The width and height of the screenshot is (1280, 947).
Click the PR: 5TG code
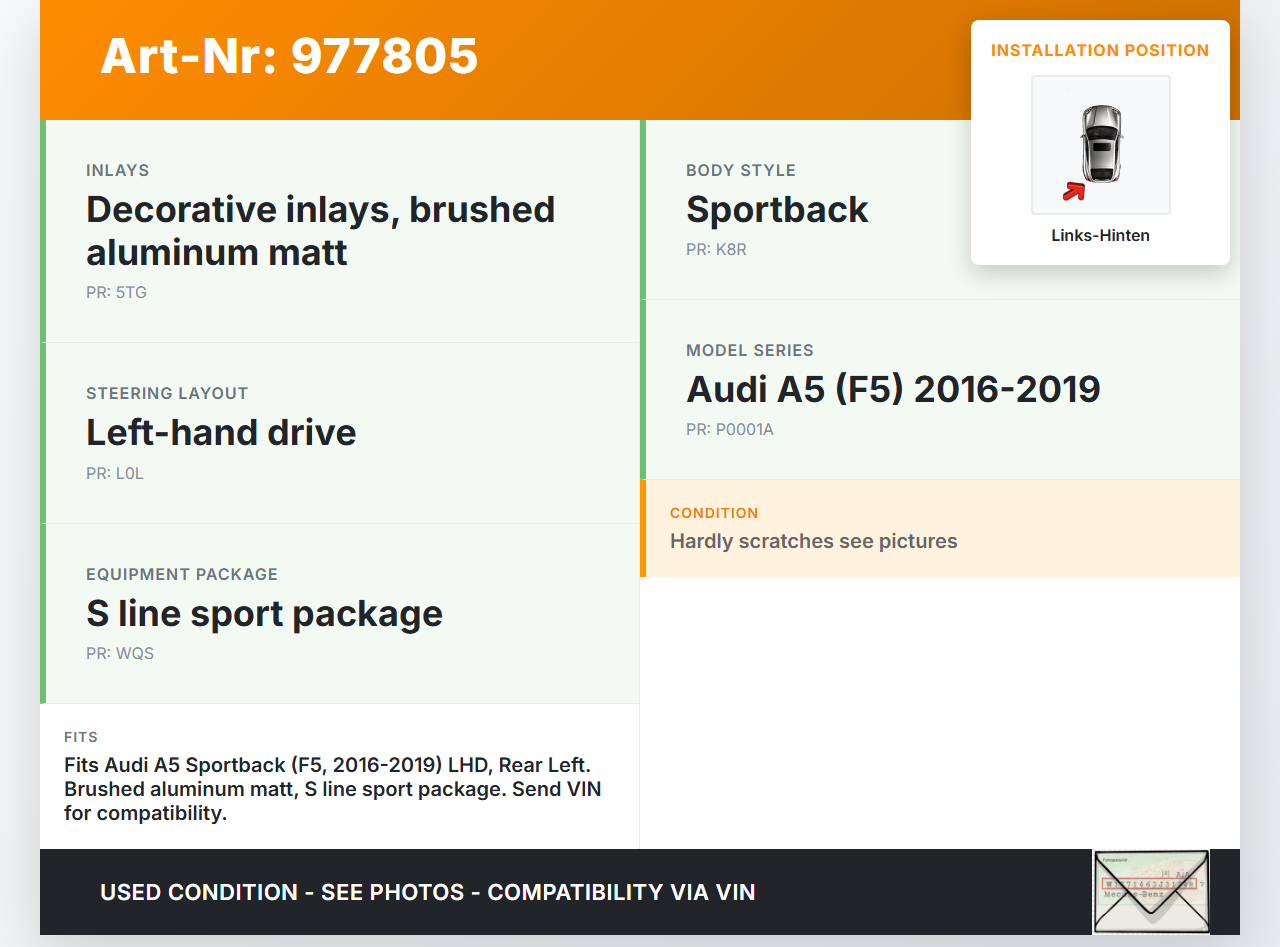[x=116, y=293]
